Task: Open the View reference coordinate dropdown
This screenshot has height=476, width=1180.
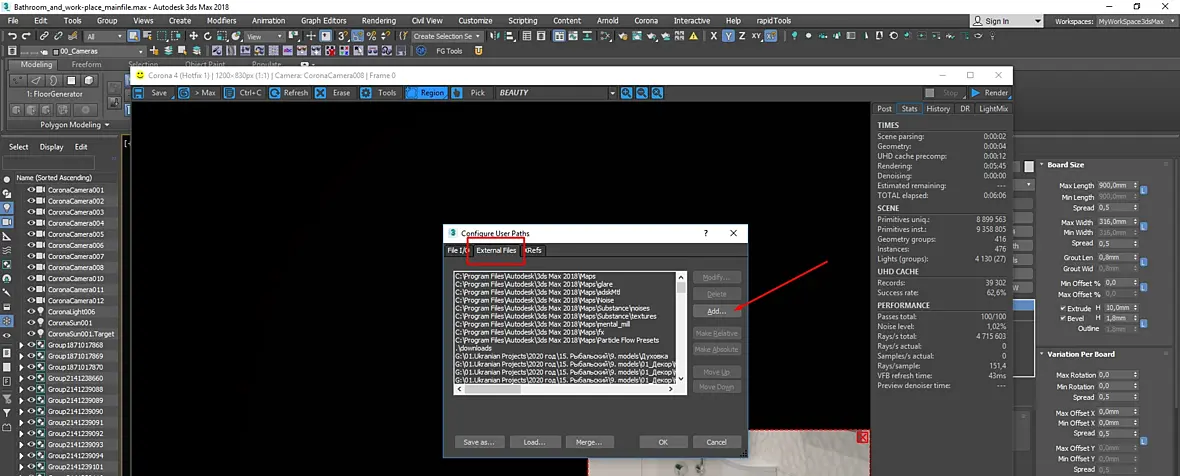Action: (265, 36)
